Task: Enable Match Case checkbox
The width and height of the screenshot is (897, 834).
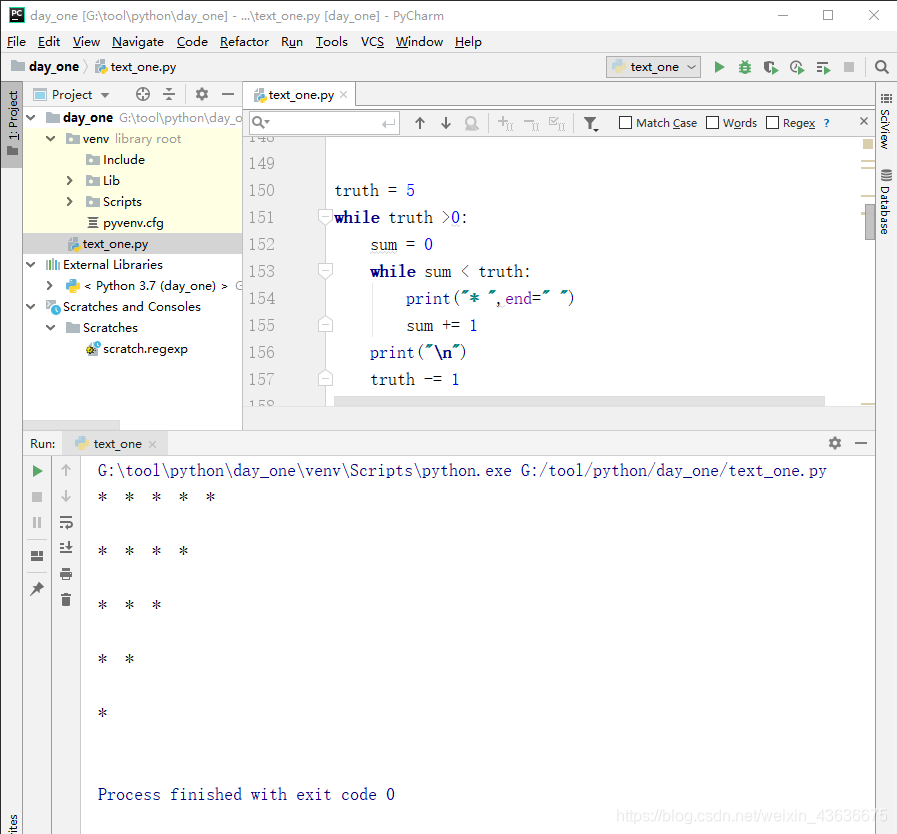Action: [625, 123]
